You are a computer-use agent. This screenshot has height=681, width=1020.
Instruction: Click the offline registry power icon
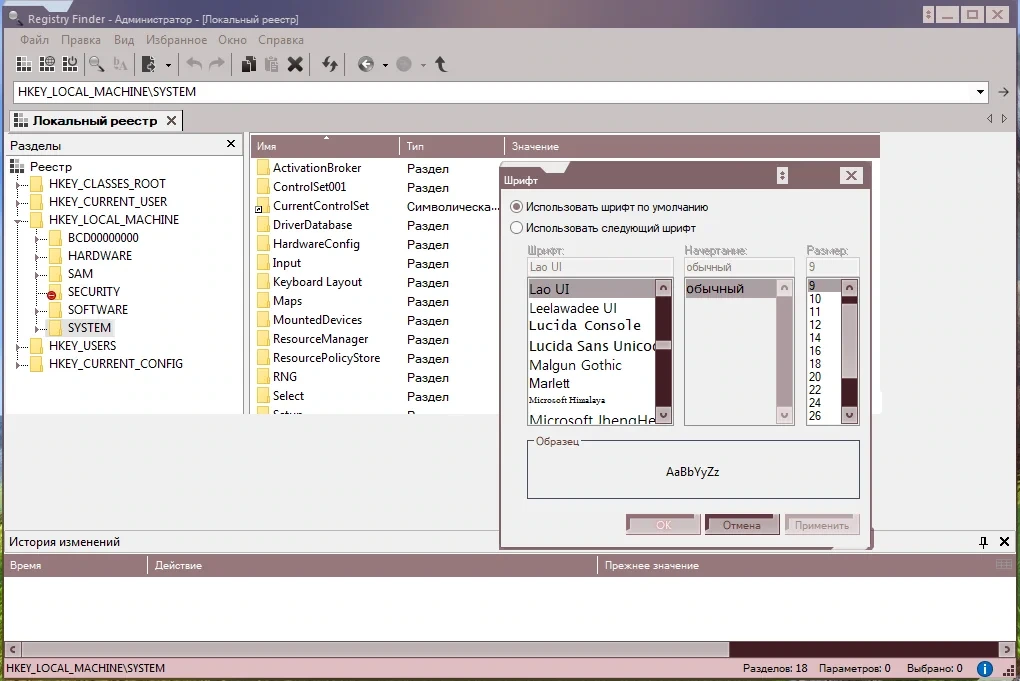point(70,64)
